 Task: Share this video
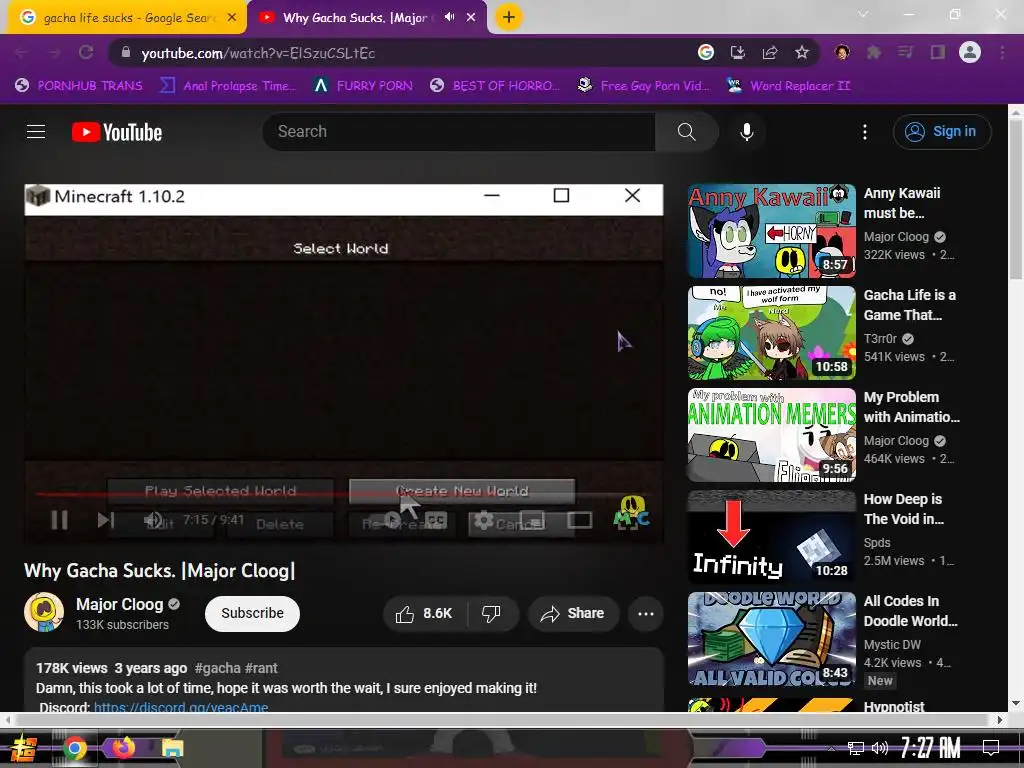573,613
